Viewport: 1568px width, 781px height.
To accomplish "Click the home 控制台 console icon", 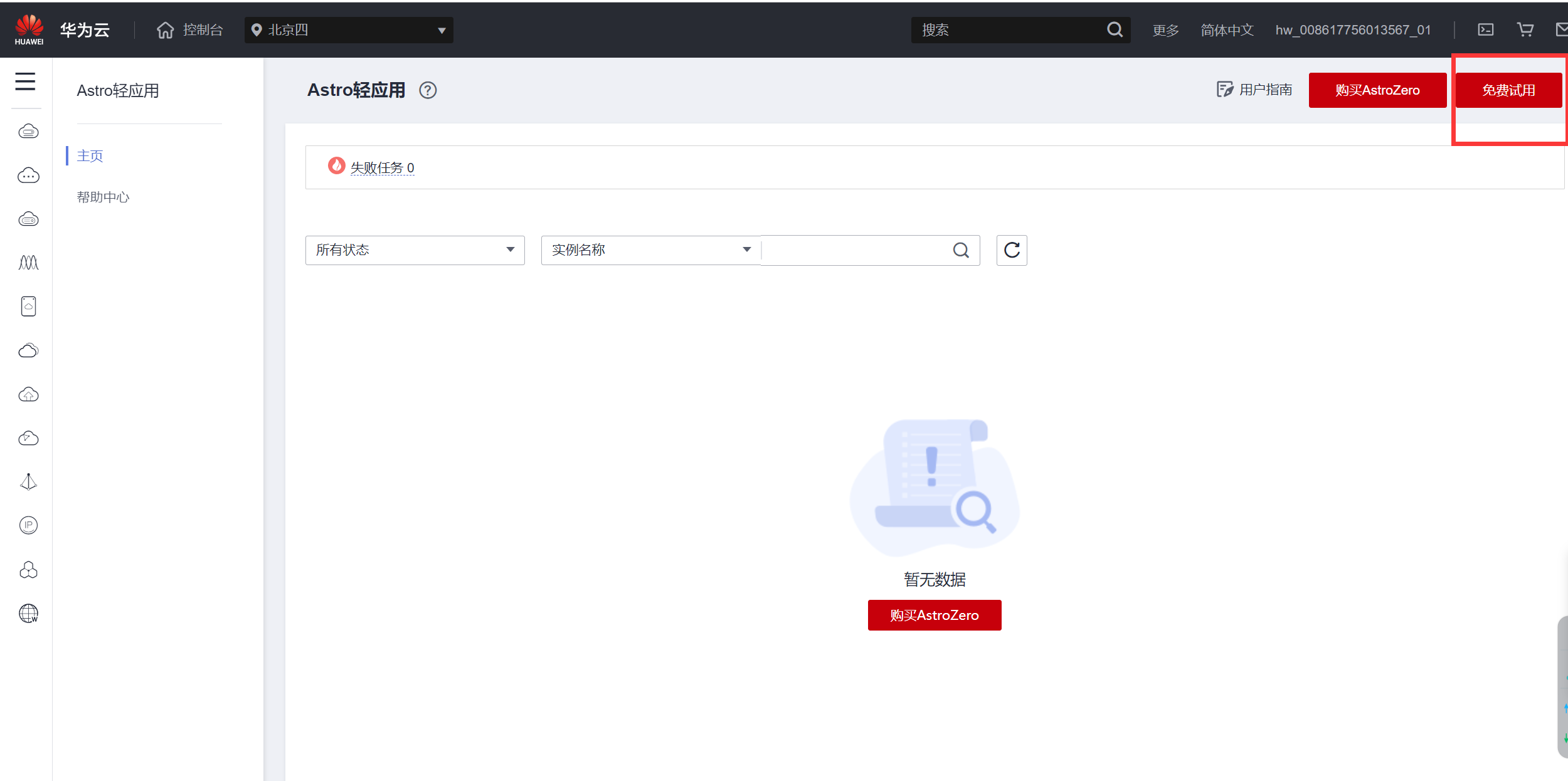I will [166, 30].
